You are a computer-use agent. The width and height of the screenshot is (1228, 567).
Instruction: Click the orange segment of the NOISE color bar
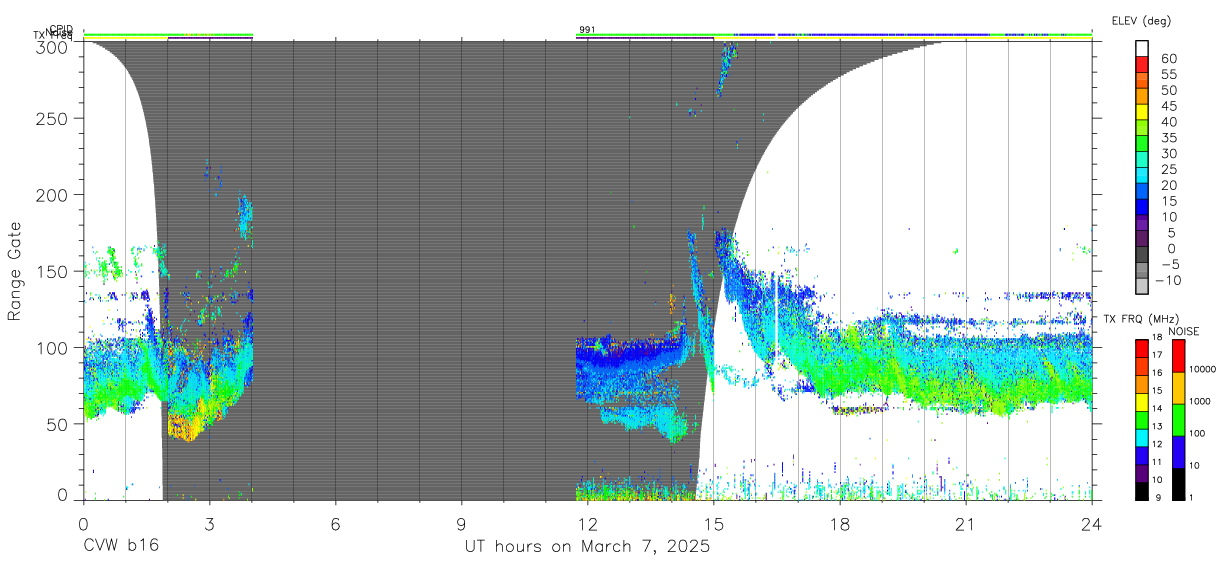click(x=1177, y=388)
